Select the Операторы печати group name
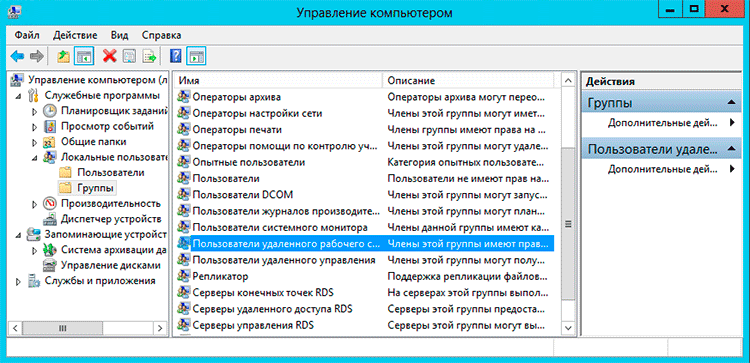The height and width of the screenshot is (363, 750). pyautogui.click(x=237, y=130)
